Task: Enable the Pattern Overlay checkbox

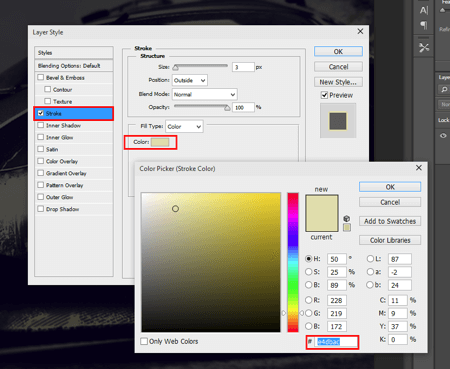Action: pyautogui.click(x=41, y=185)
